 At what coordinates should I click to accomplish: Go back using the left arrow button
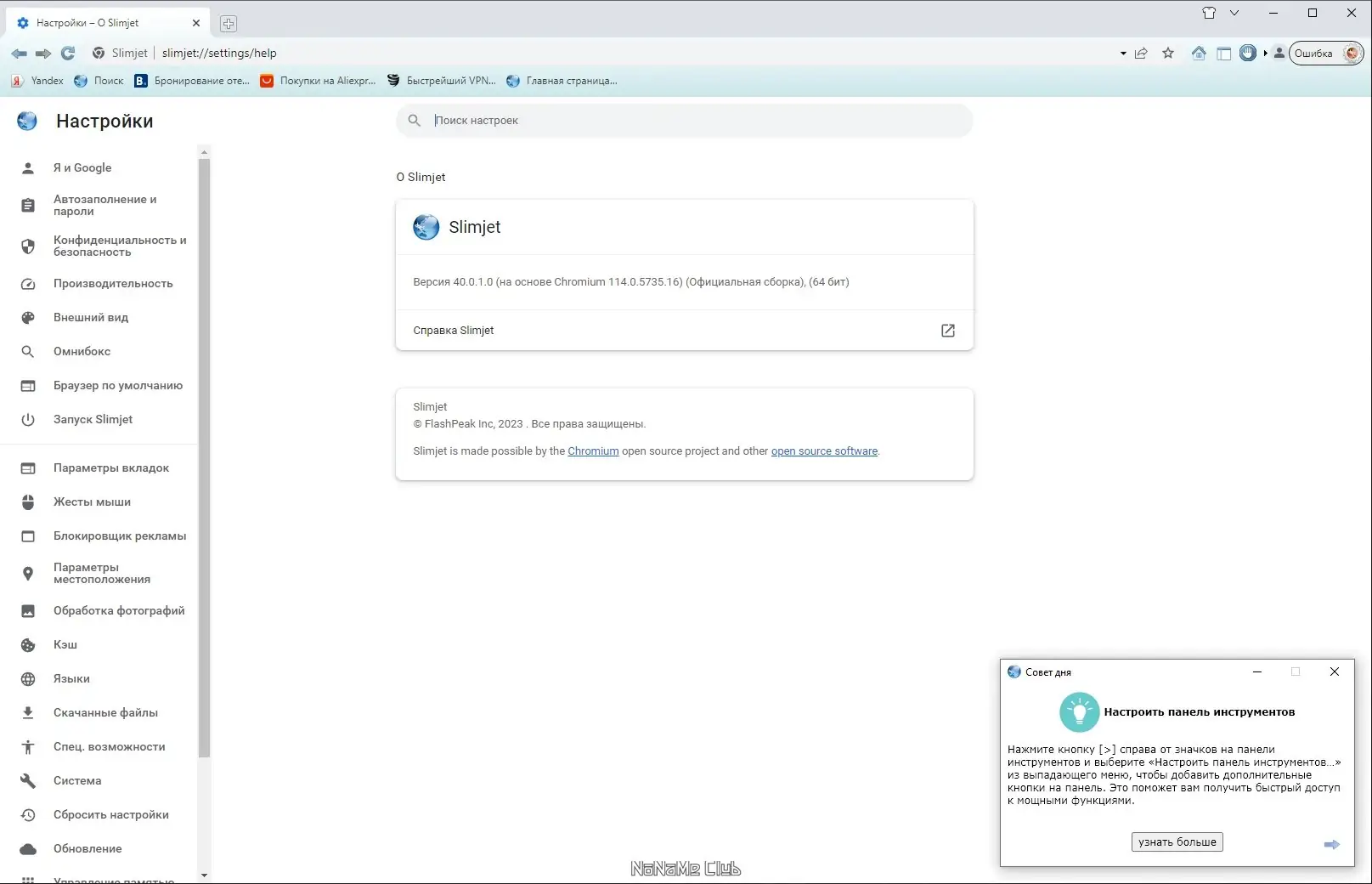pos(19,53)
